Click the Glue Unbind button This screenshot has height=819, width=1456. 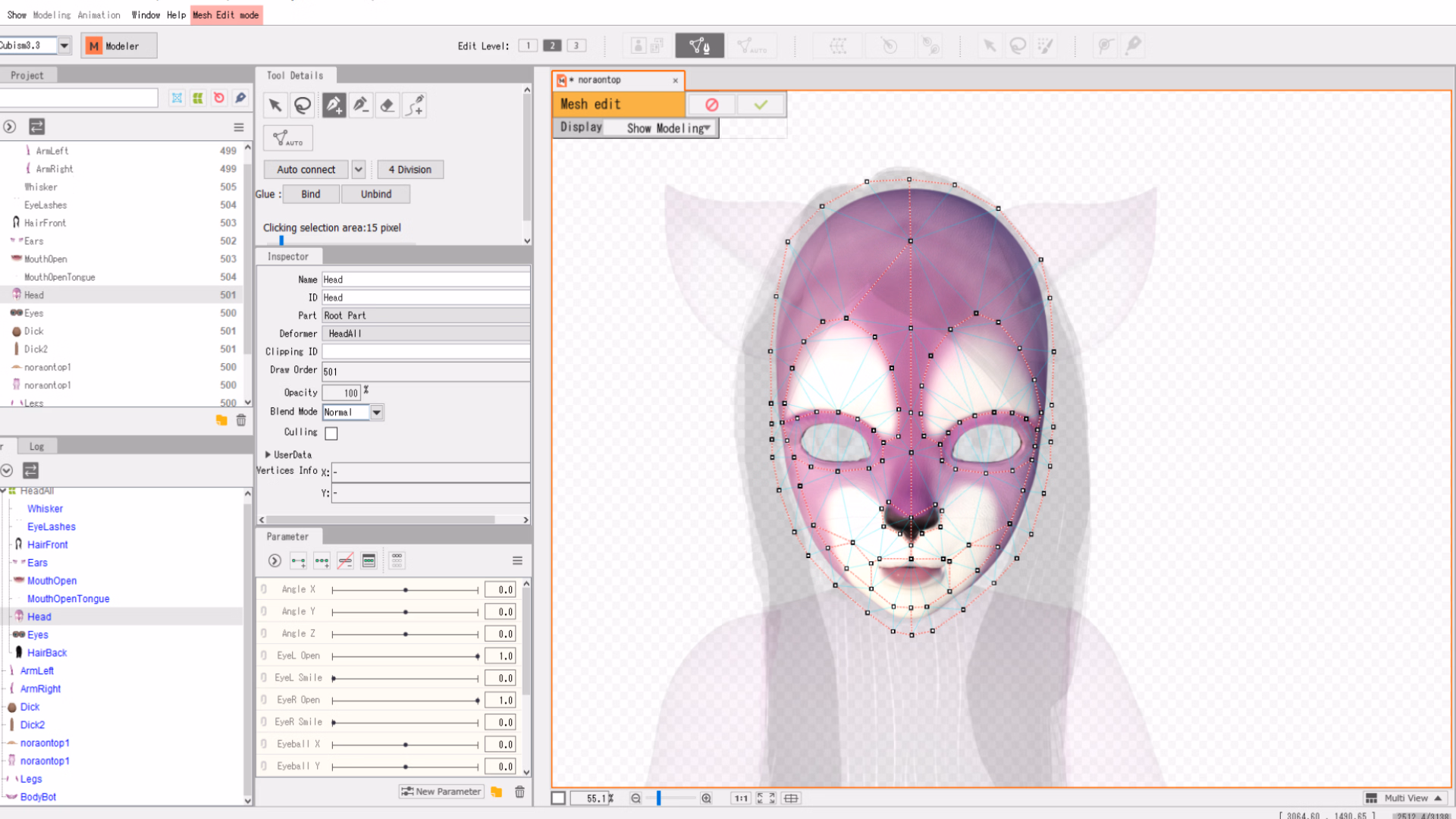(x=376, y=194)
